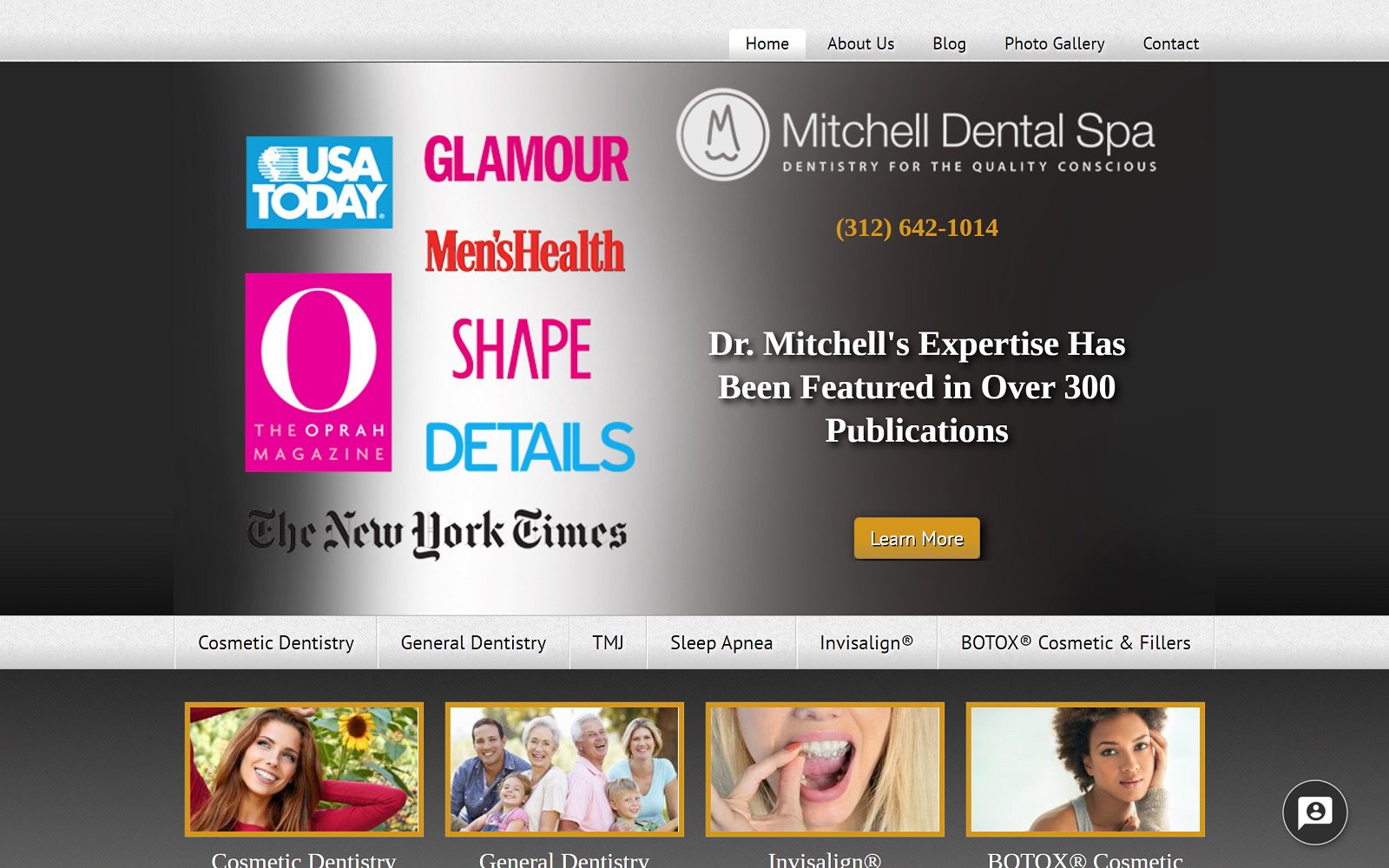Select Invisalign® in services bar
This screenshot has height=868, width=1389.
pyautogui.click(x=866, y=643)
